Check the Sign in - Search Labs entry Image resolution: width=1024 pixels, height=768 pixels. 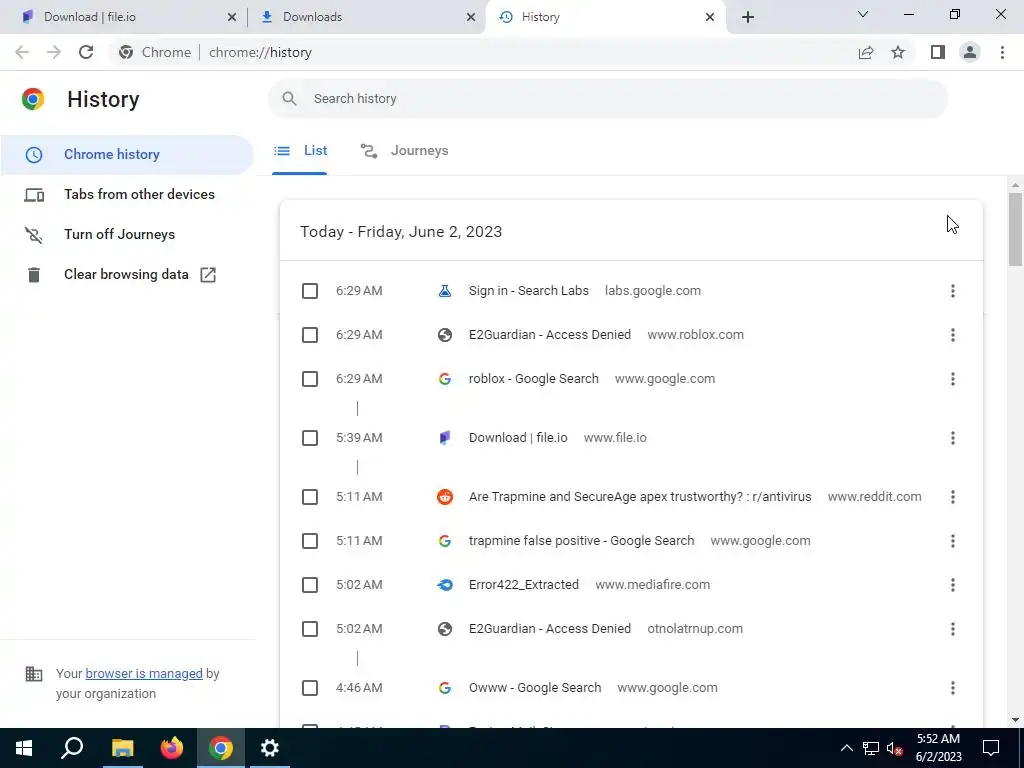pyautogui.click(x=310, y=291)
